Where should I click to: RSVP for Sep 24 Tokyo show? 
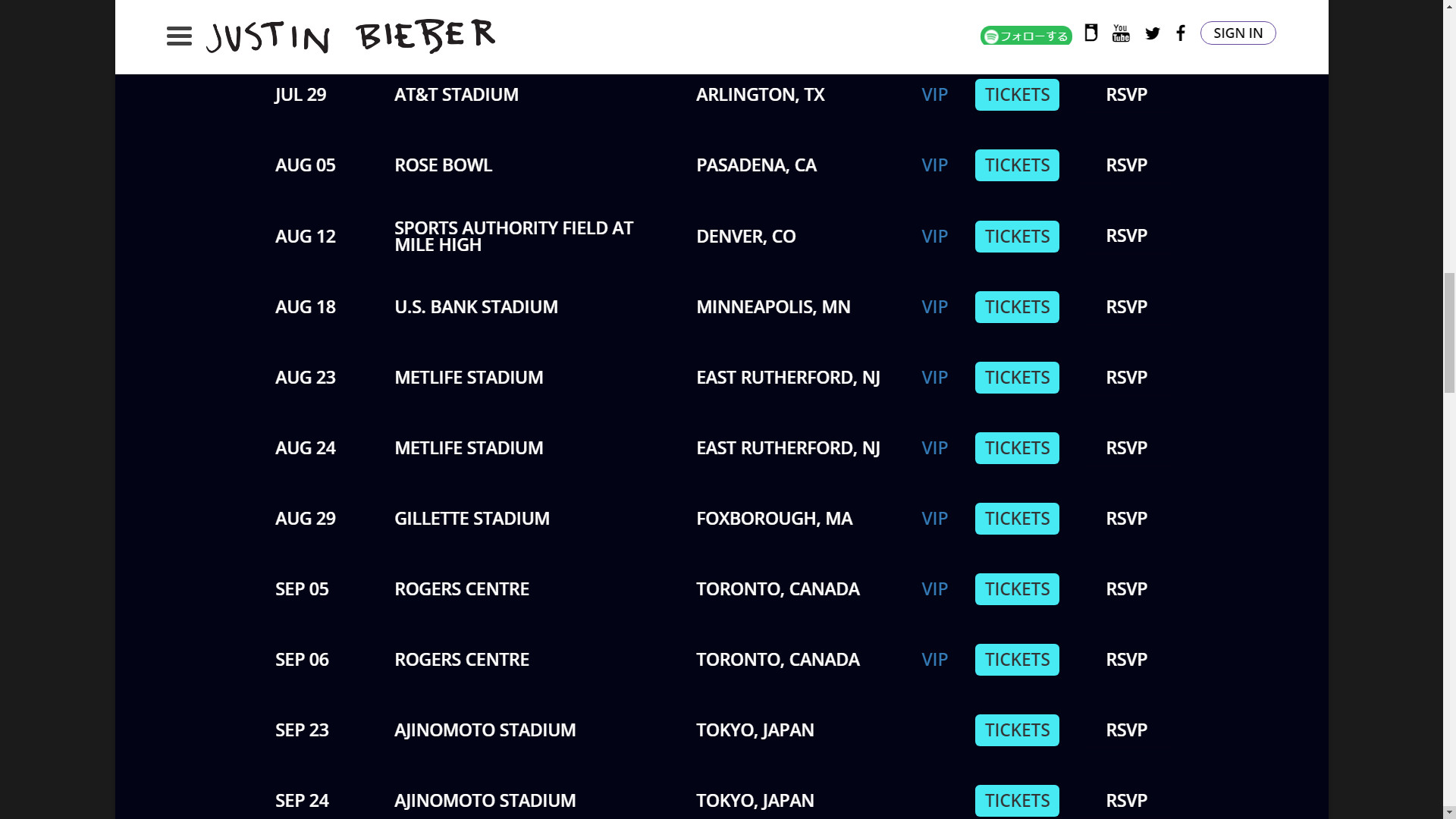point(1126,801)
